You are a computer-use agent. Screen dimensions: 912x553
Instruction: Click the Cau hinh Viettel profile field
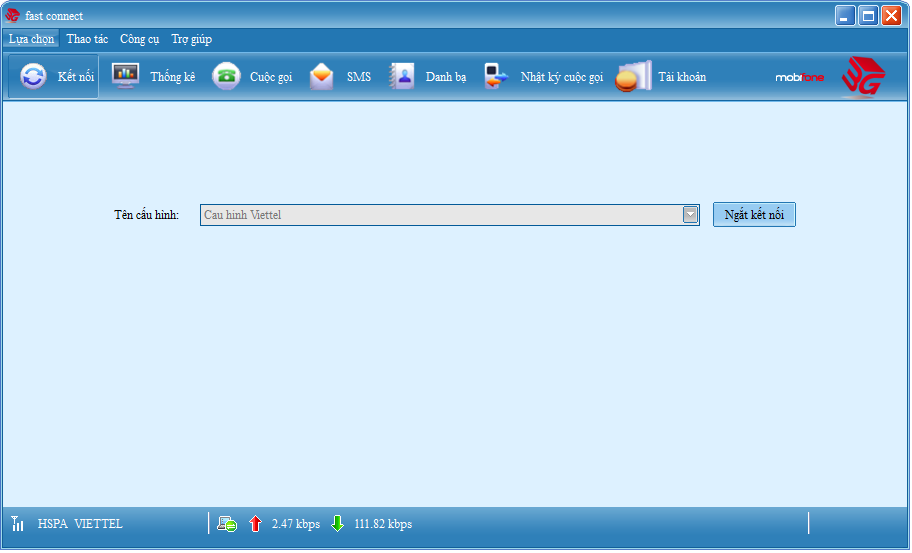[440, 215]
